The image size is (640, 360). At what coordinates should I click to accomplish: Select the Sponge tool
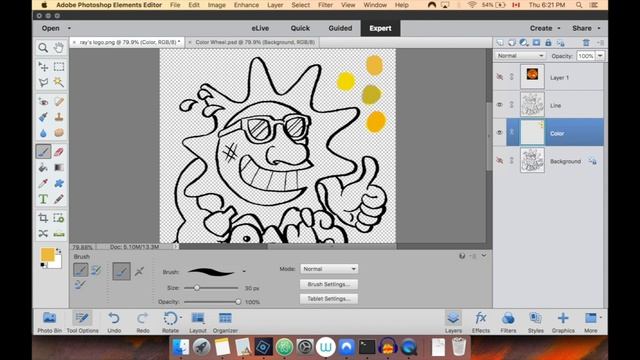59,133
